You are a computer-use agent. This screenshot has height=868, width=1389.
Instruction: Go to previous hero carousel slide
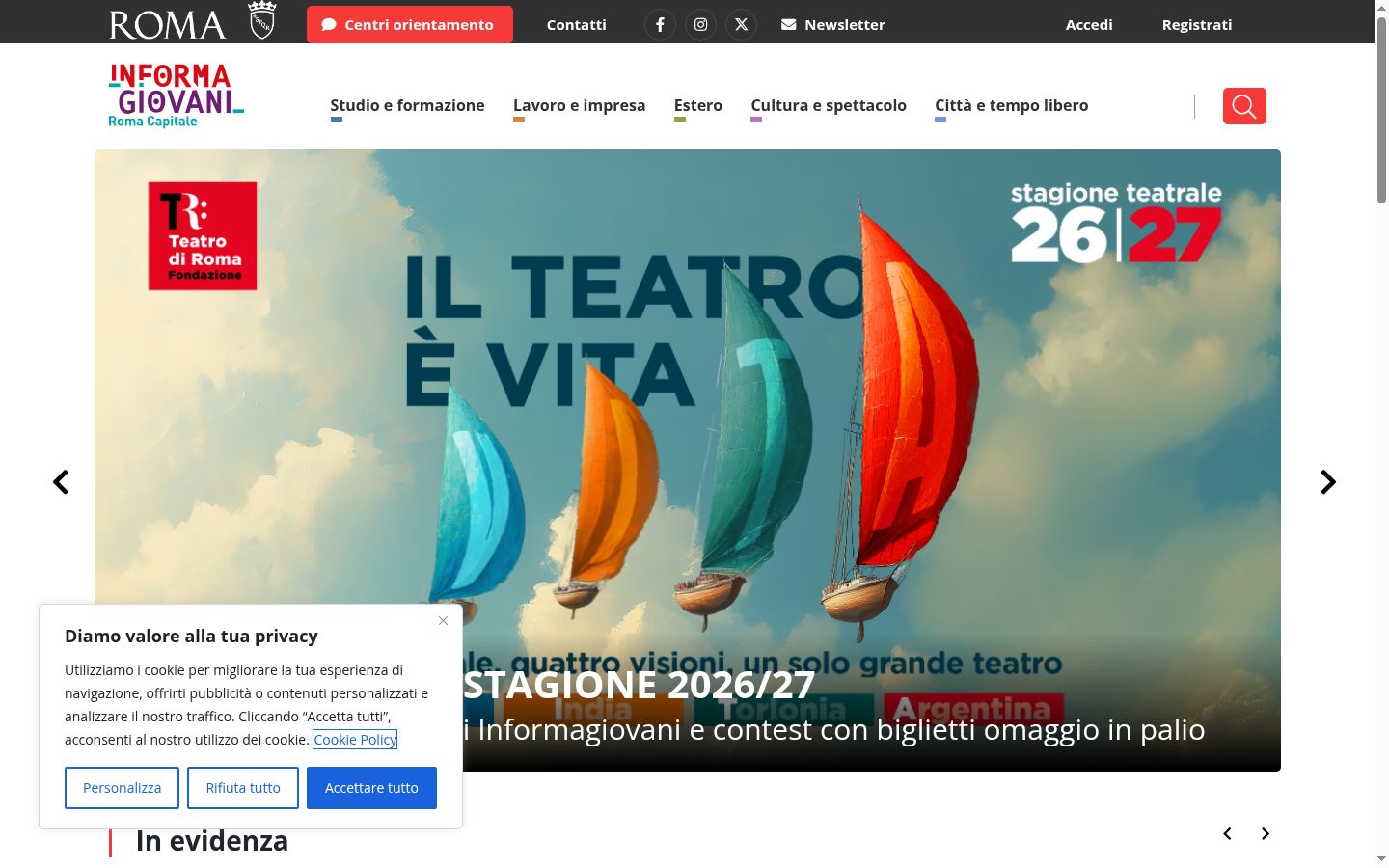pos(61,481)
